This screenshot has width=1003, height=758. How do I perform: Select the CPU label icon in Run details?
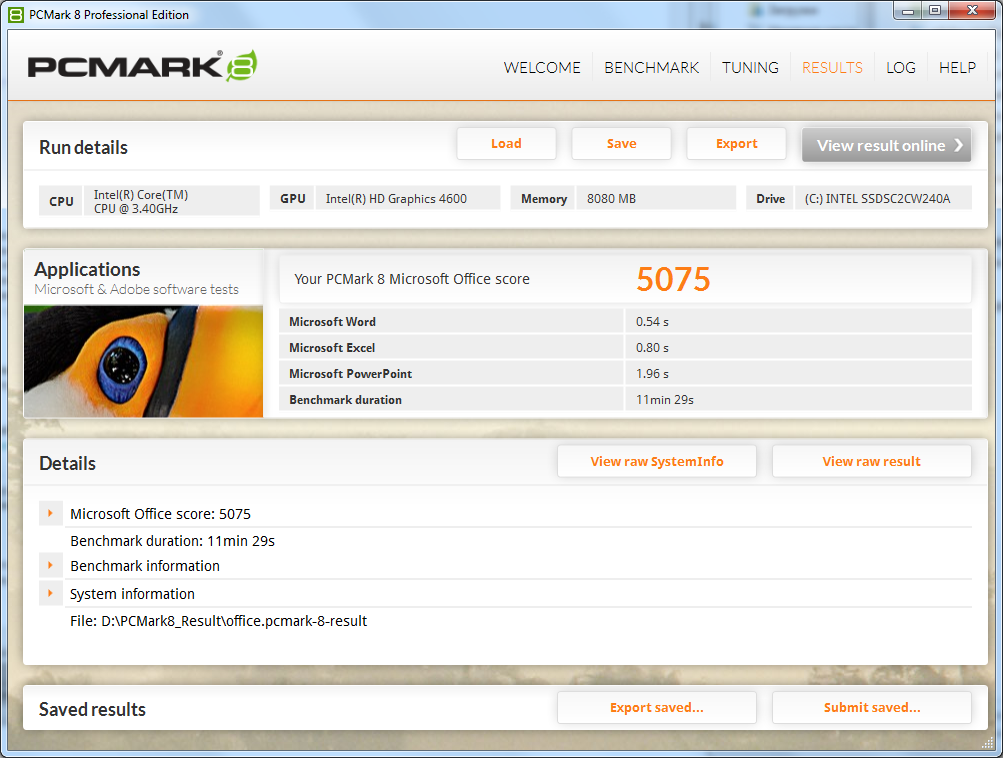pos(60,200)
